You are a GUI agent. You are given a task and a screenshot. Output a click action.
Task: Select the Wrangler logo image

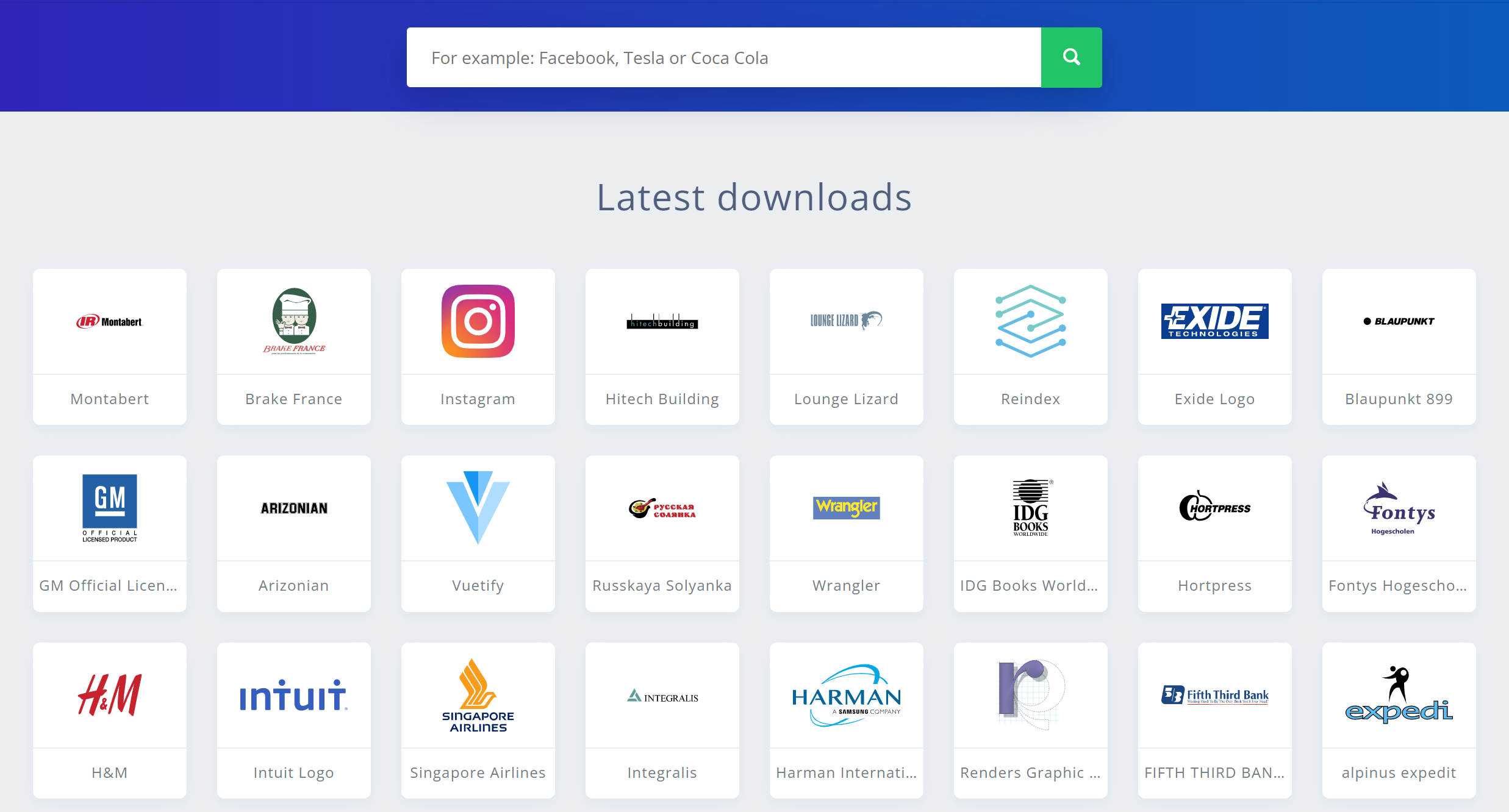pos(846,508)
